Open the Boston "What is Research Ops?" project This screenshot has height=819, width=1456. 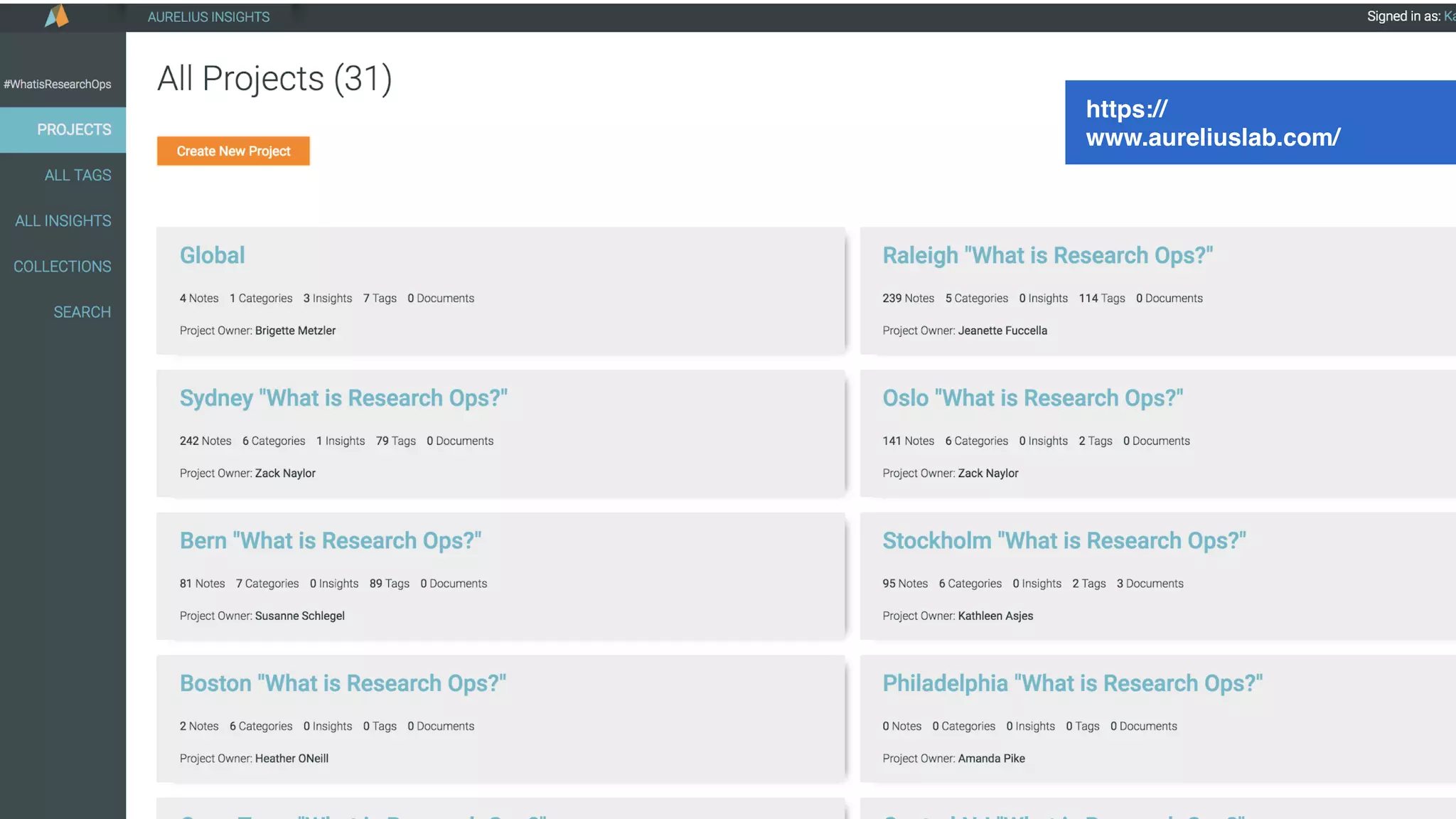coord(343,683)
